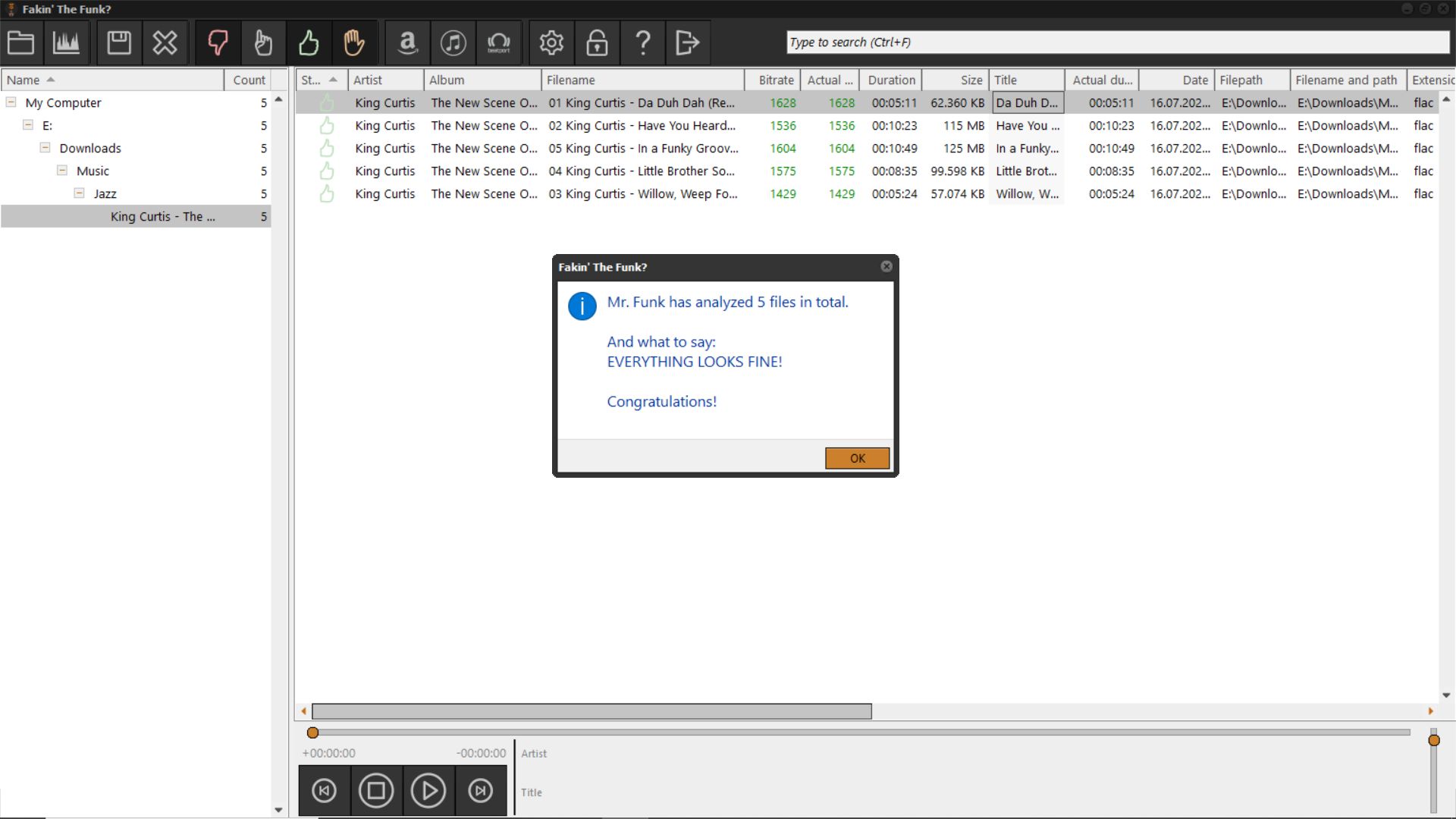This screenshot has height=819, width=1456.
Task: Open the spectrum analysis toolbar icon
Action: (x=66, y=42)
